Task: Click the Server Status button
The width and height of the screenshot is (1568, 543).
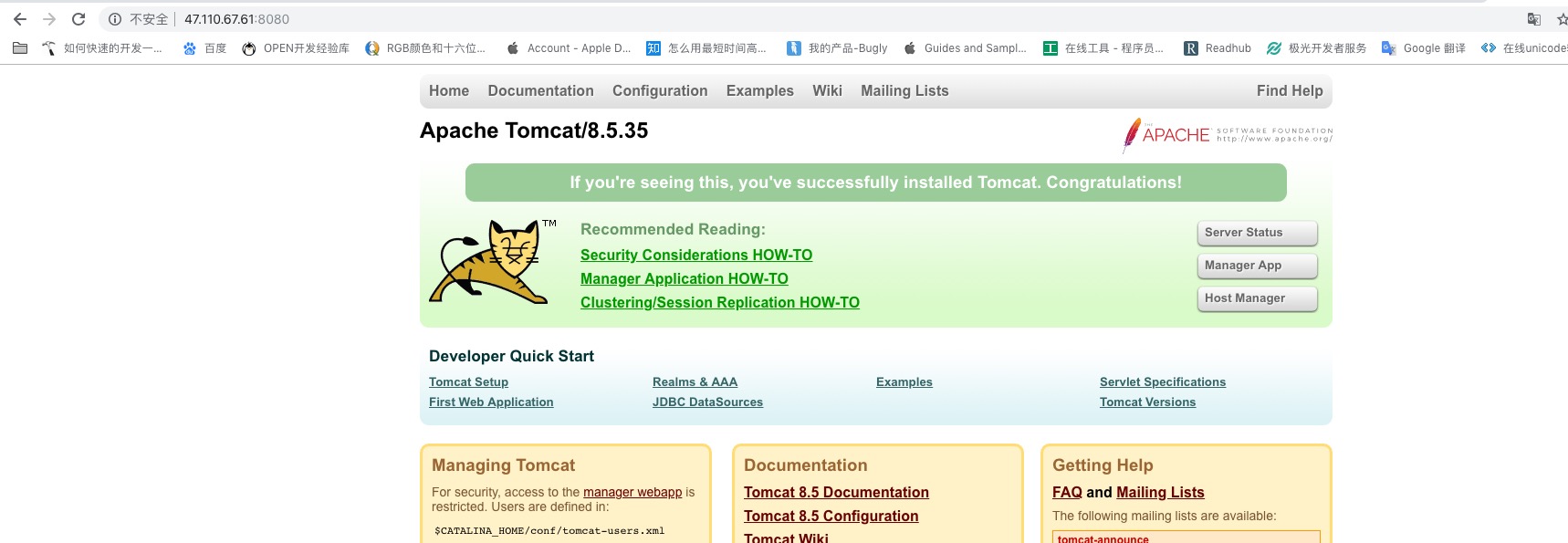Action: pos(1258,233)
